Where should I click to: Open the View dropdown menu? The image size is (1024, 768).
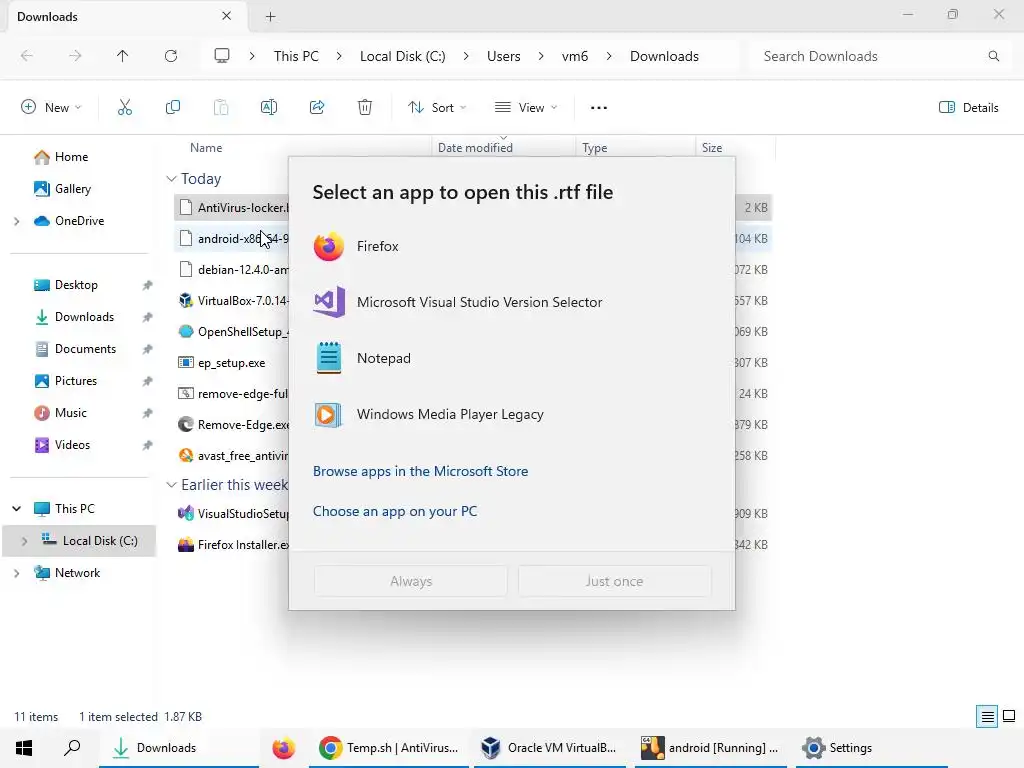click(526, 108)
